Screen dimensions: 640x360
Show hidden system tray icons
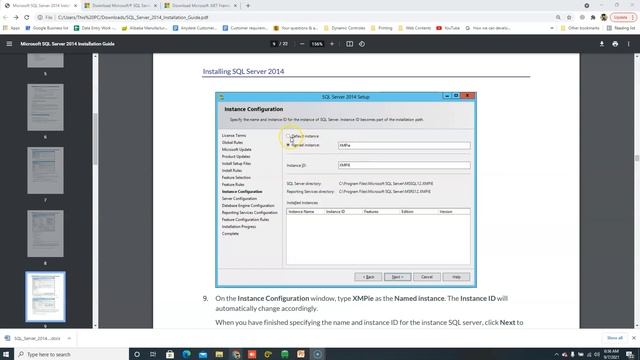[556, 354]
